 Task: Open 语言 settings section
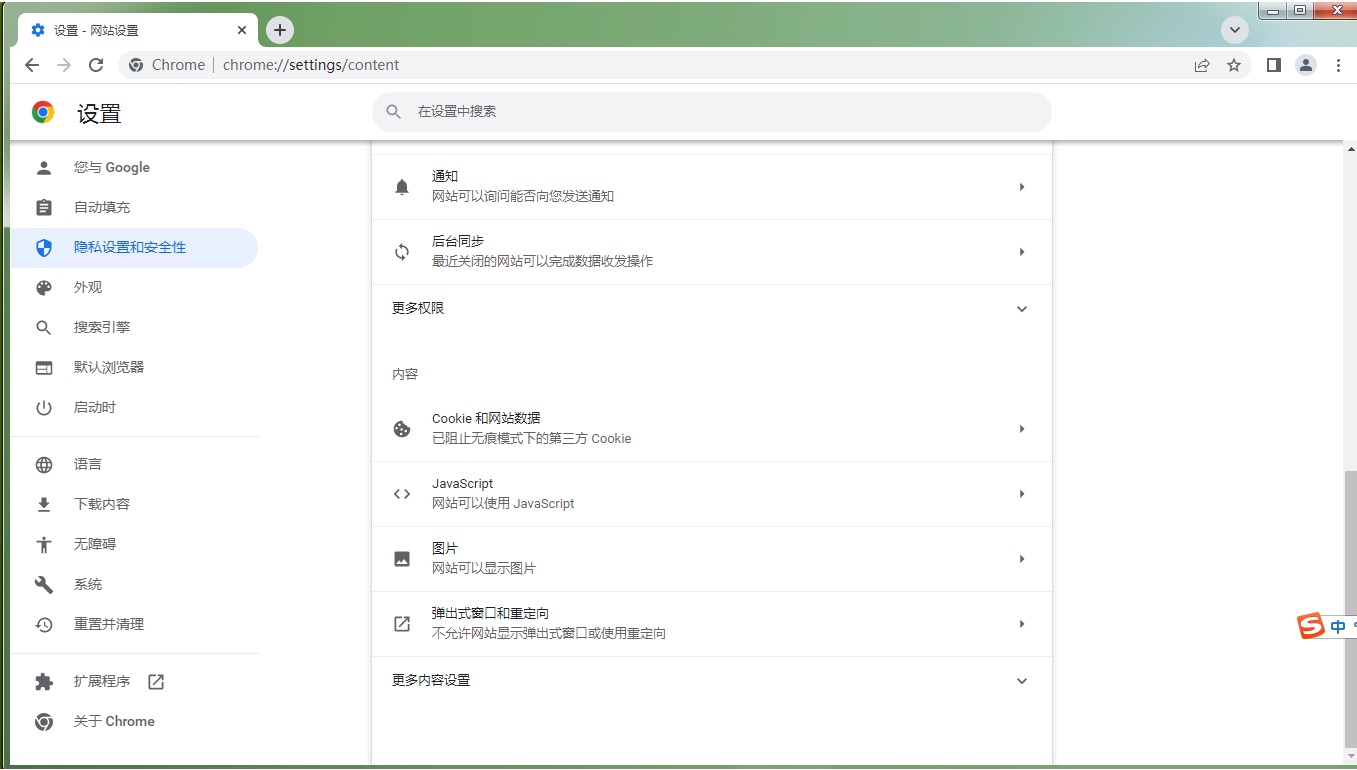tap(134, 465)
